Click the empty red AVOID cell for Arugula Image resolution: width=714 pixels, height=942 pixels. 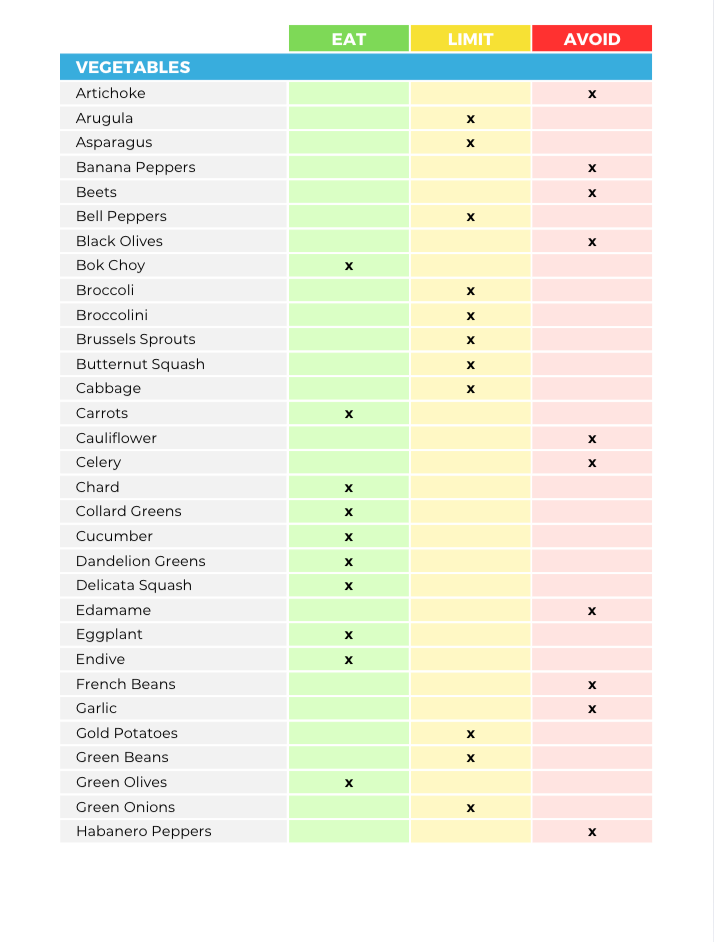[592, 118]
